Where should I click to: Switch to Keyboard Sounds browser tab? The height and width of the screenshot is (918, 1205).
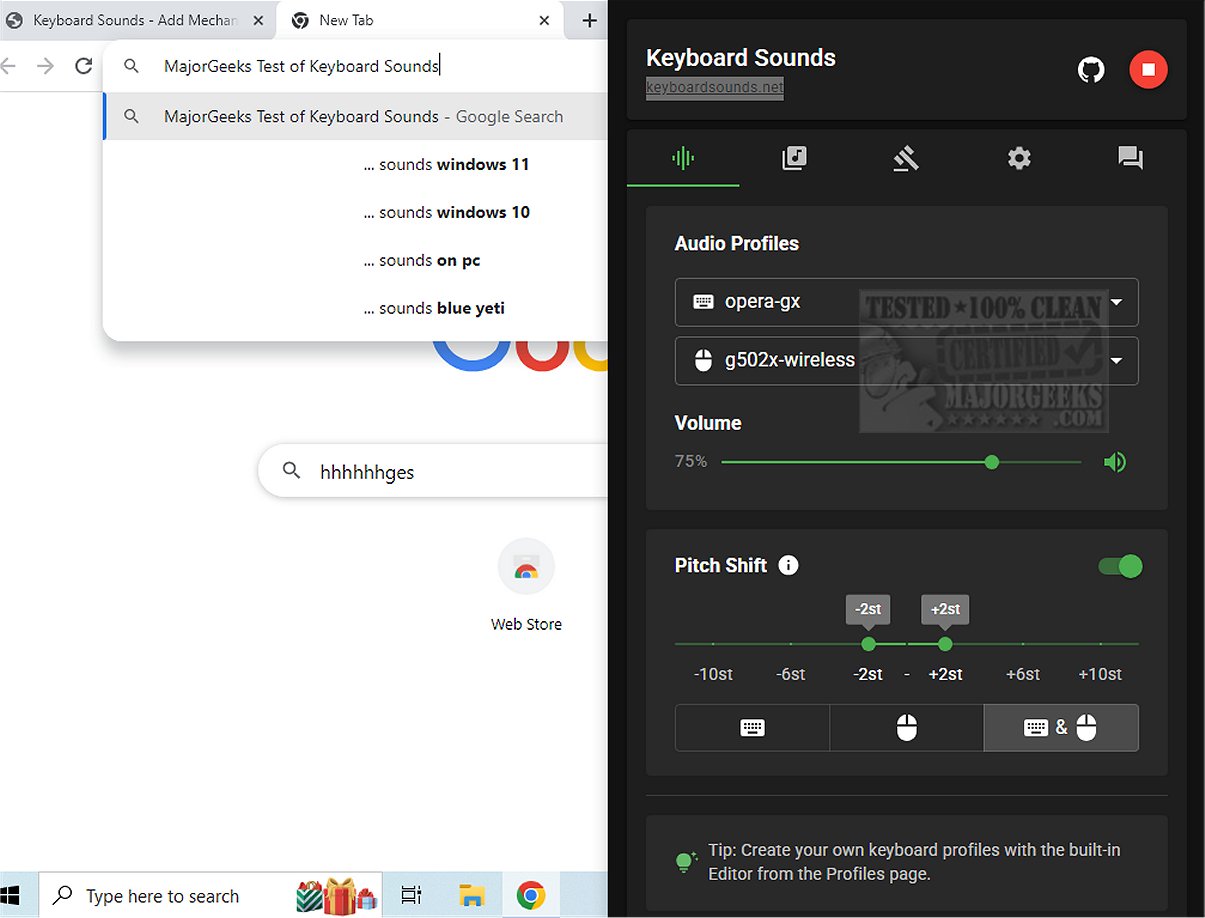coord(135,20)
